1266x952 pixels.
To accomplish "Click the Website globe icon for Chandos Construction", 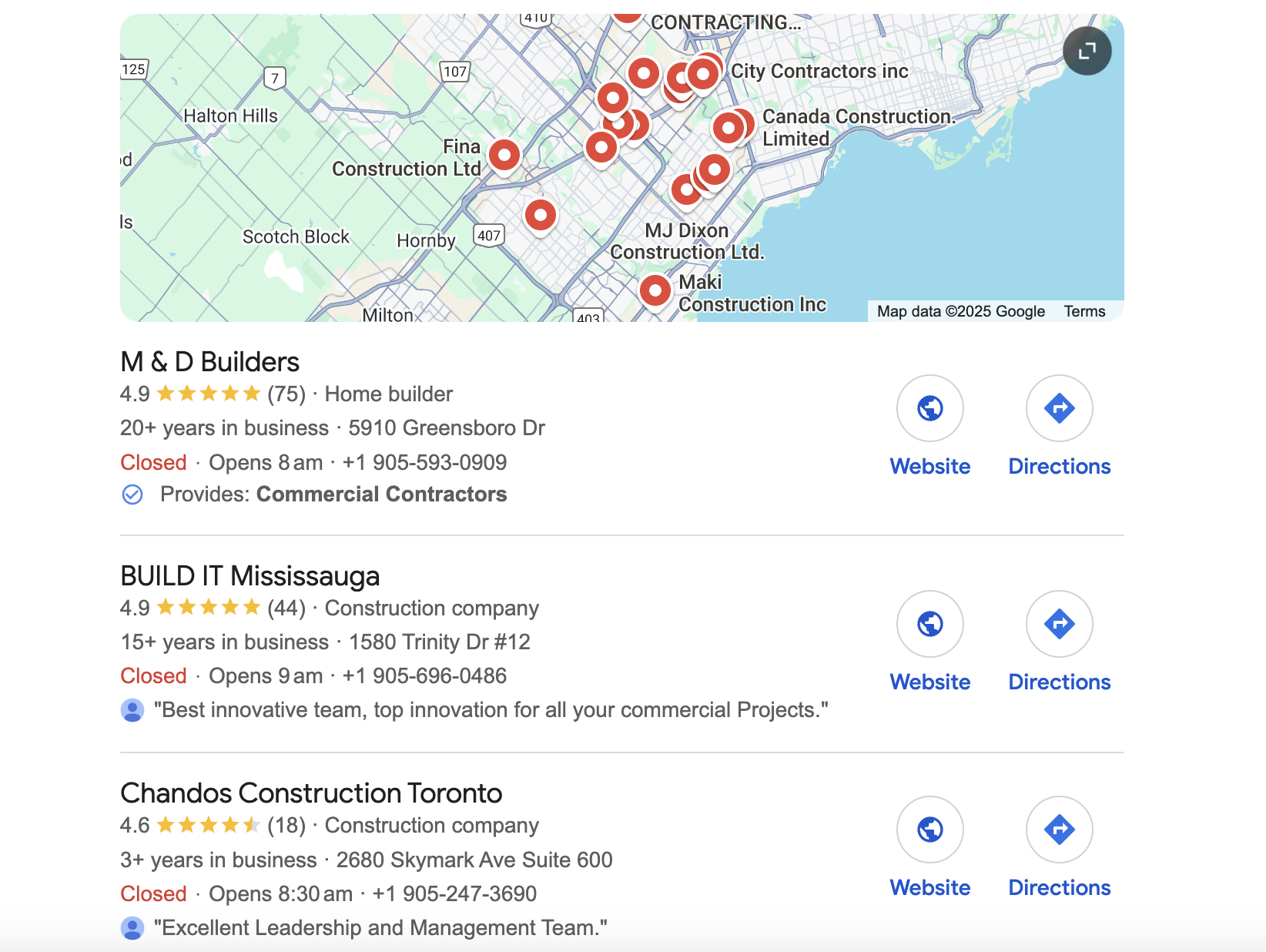I will click(x=929, y=830).
